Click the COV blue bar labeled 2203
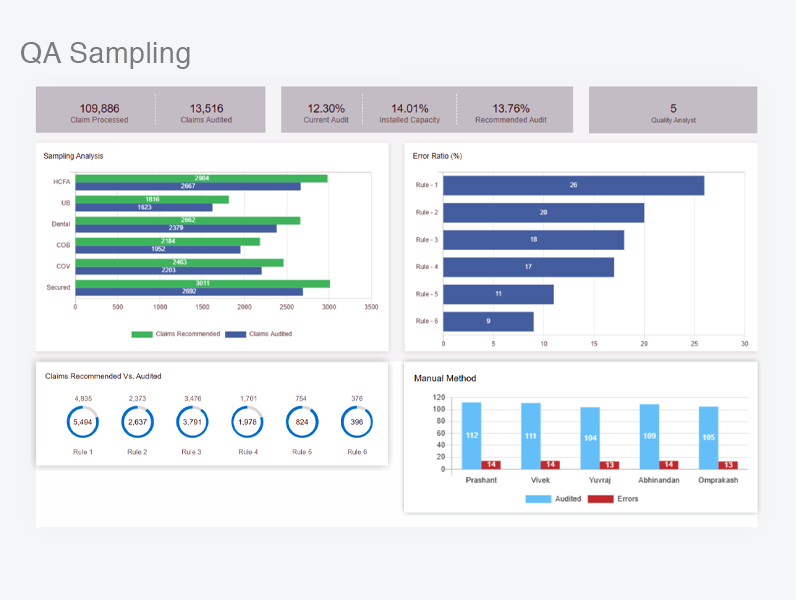 click(169, 271)
